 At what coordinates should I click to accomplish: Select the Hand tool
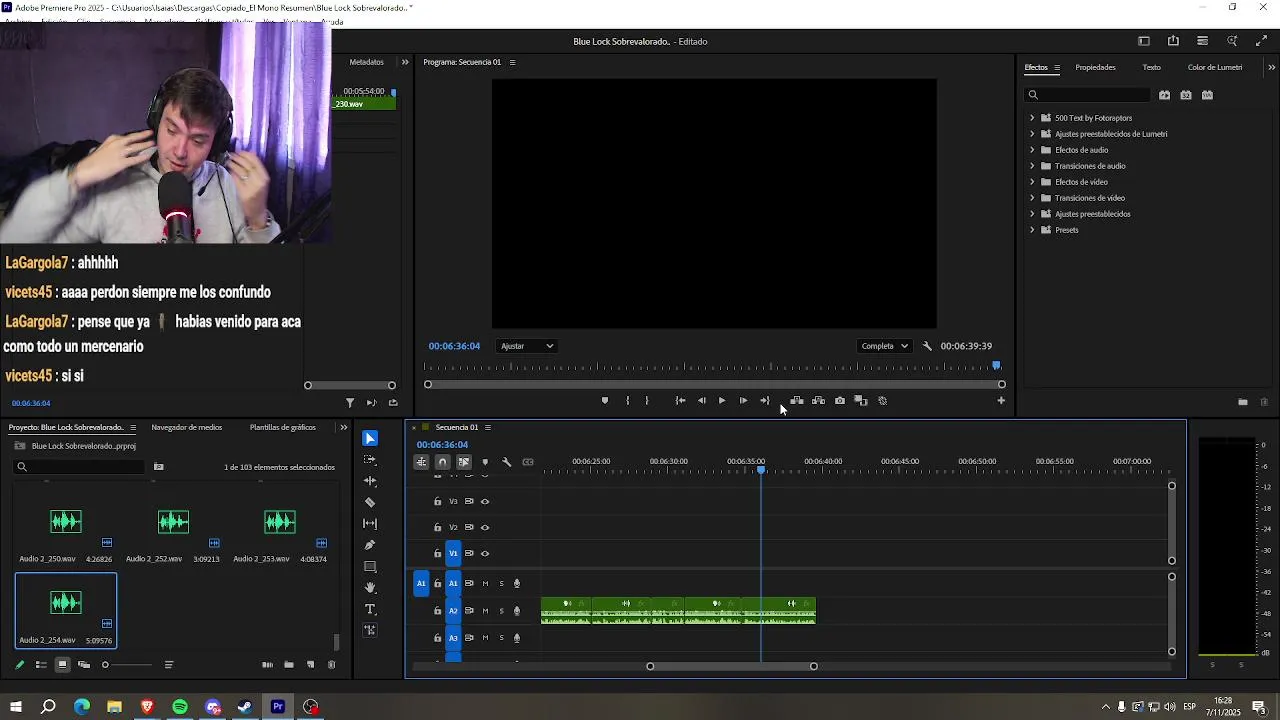click(370, 588)
